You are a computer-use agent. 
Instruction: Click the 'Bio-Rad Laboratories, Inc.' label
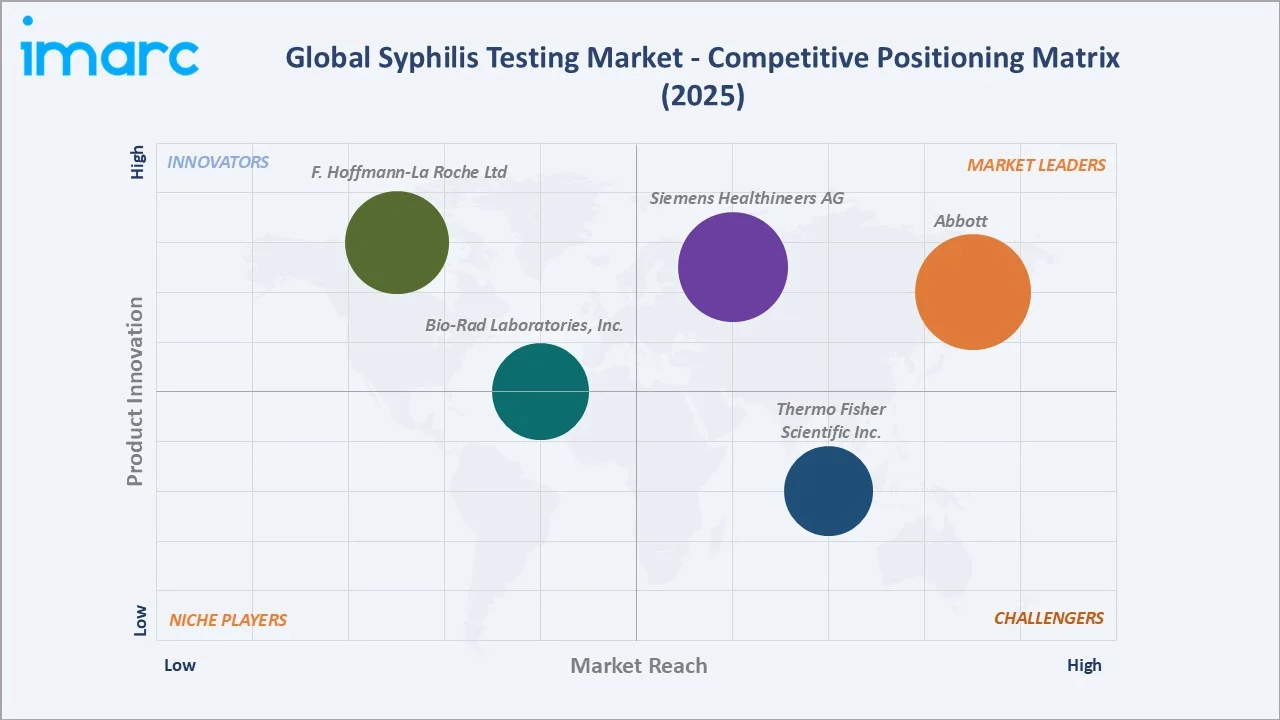[524, 325]
